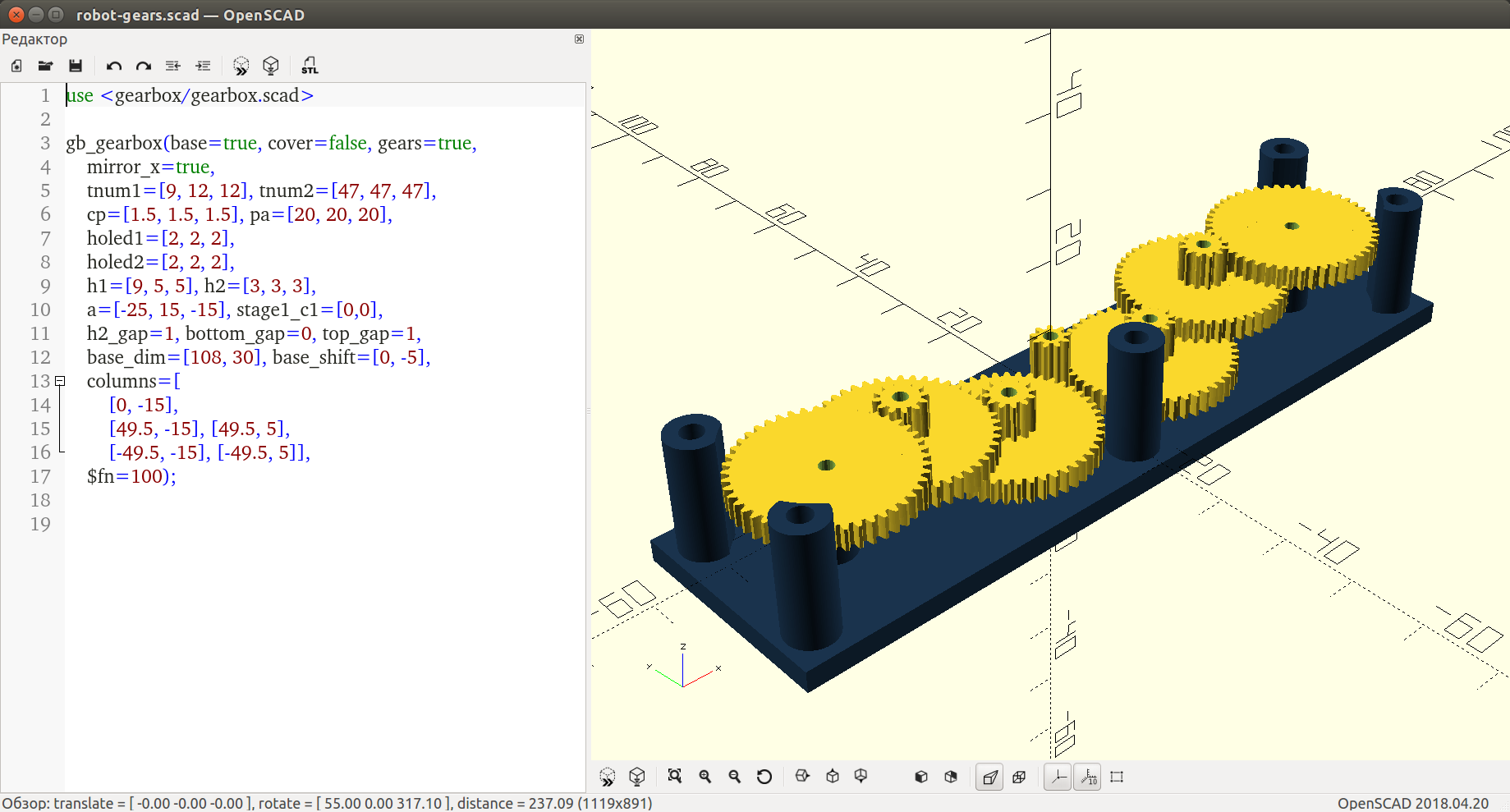Image resolution: width=1510 pixels, height=812 pixels.
Task: Undo the last edit
Action: [114, 66]
